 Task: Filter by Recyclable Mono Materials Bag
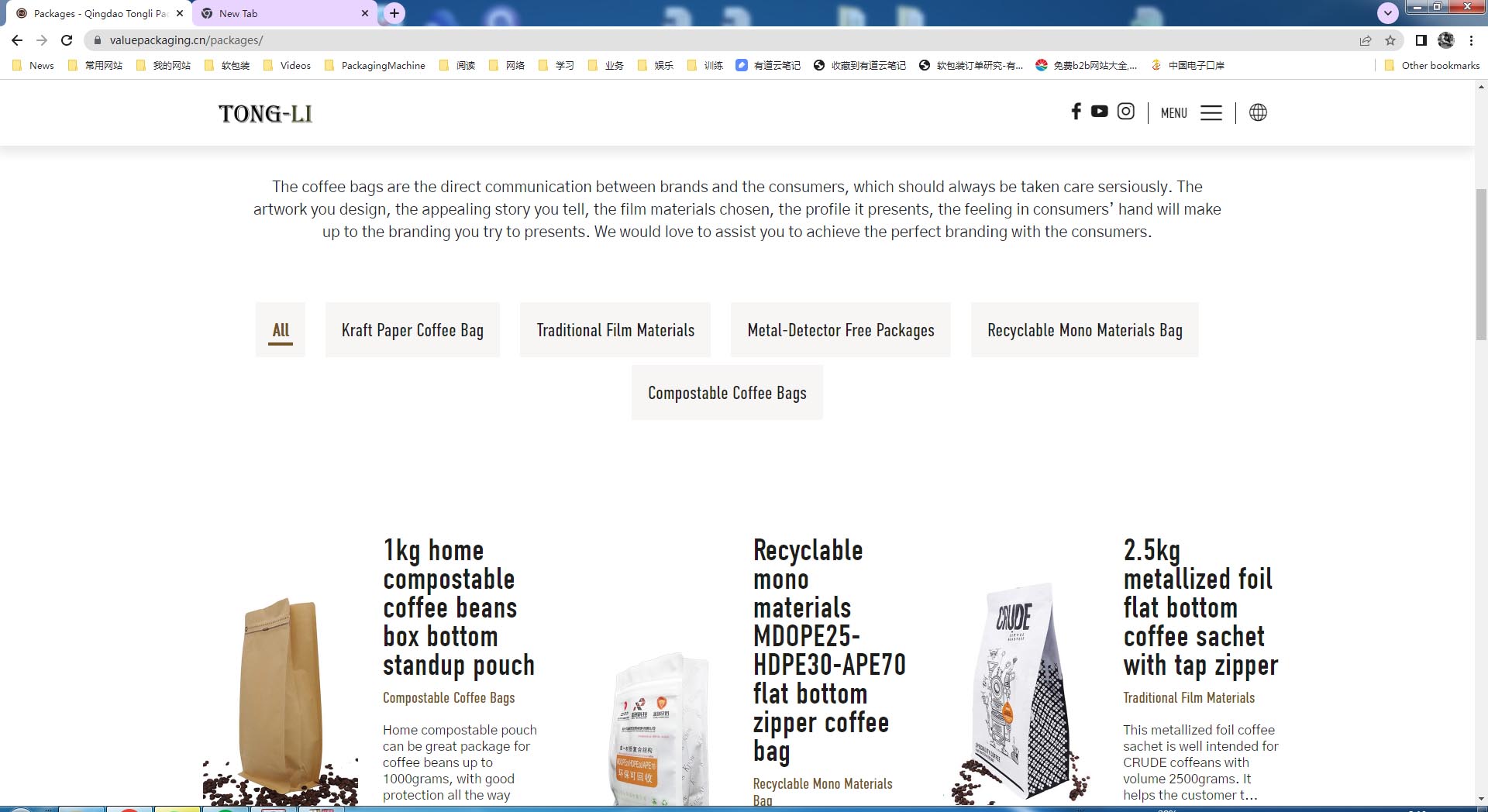(1085, 330)
